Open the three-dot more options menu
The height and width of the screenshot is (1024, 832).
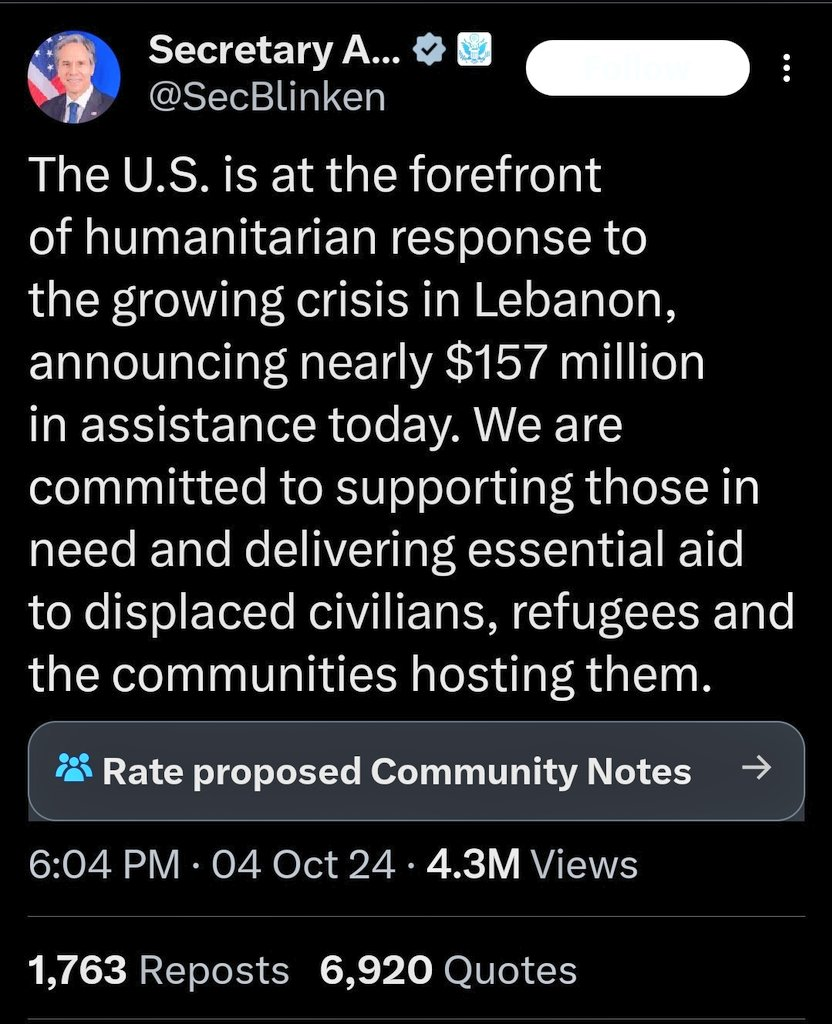(786, 68)
